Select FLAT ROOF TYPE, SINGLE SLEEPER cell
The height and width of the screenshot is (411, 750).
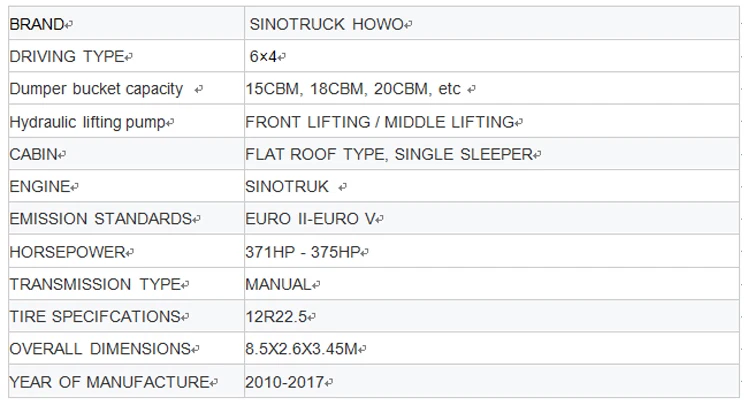point(388,155)
